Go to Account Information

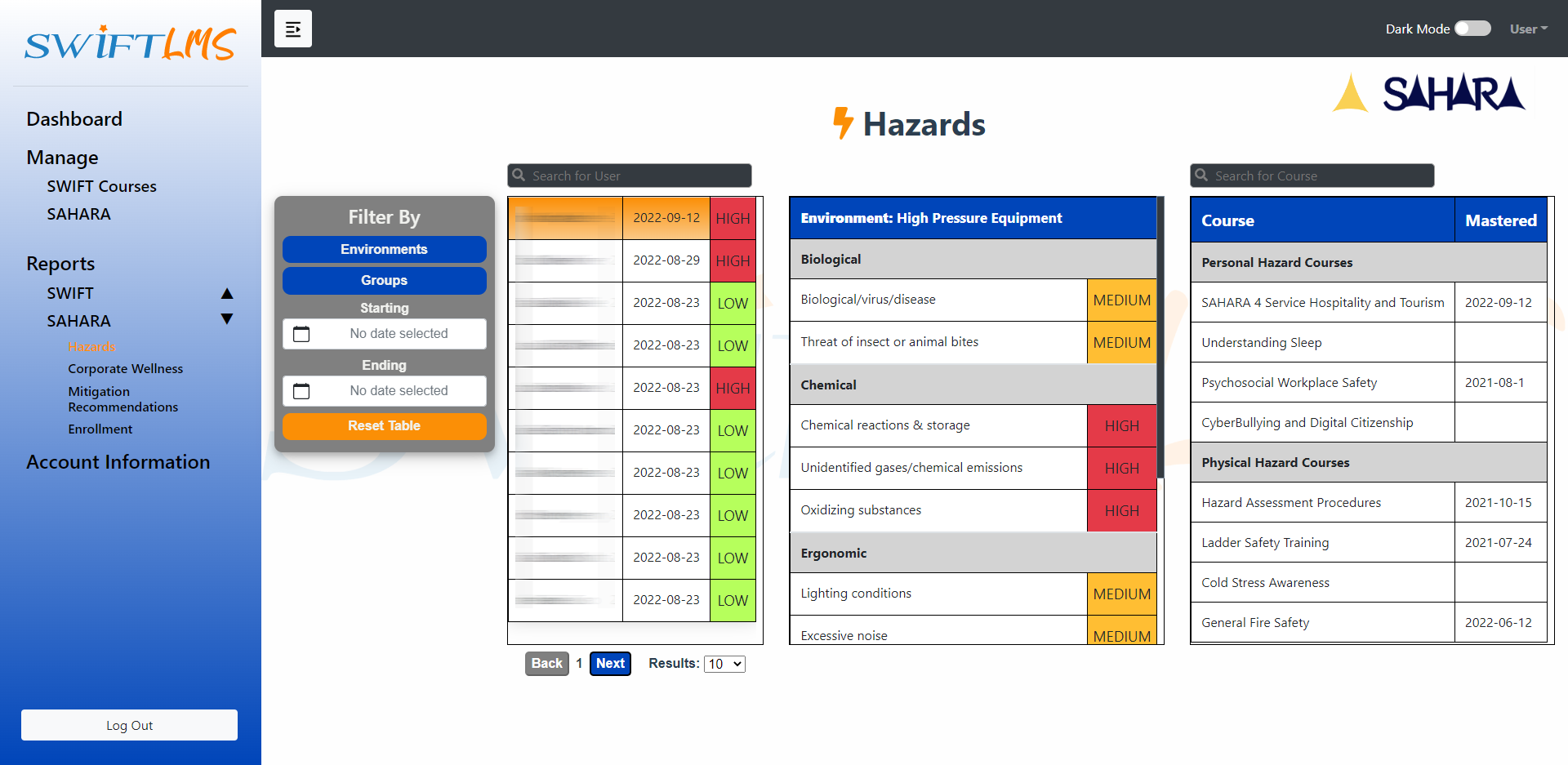tap(118, 462)
